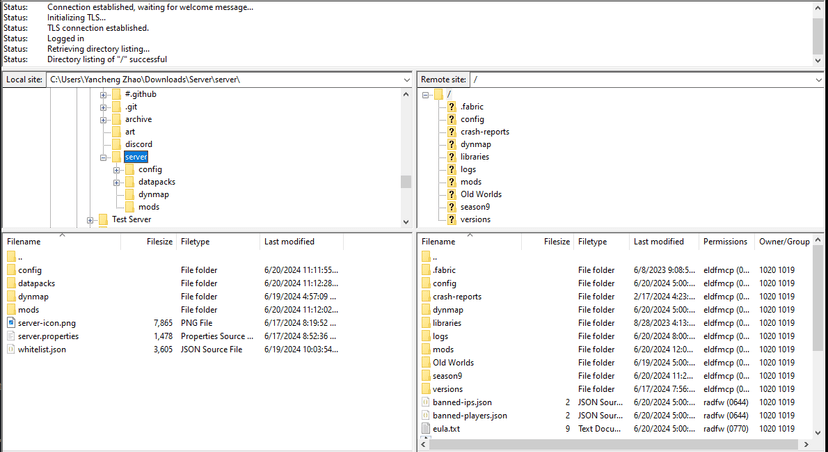This screenshot has width=828, height=452.
Task: Click the Remote site path input field
Action: point(640,79)
